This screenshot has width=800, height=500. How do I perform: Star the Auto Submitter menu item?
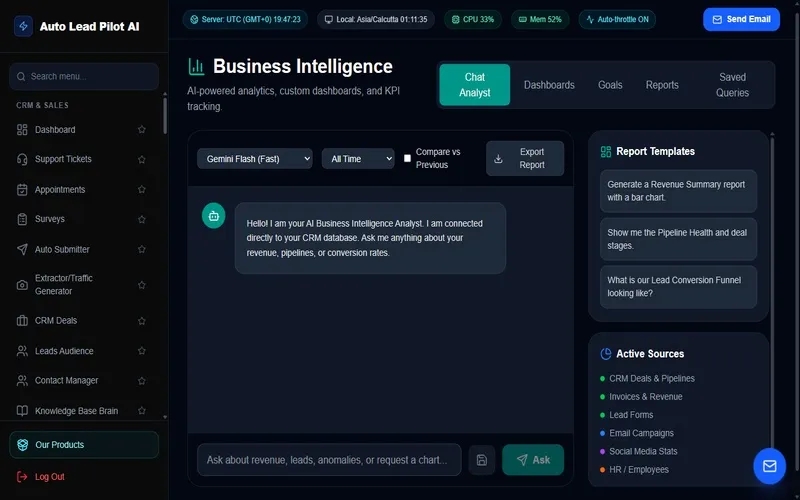[x=142, y=249]
